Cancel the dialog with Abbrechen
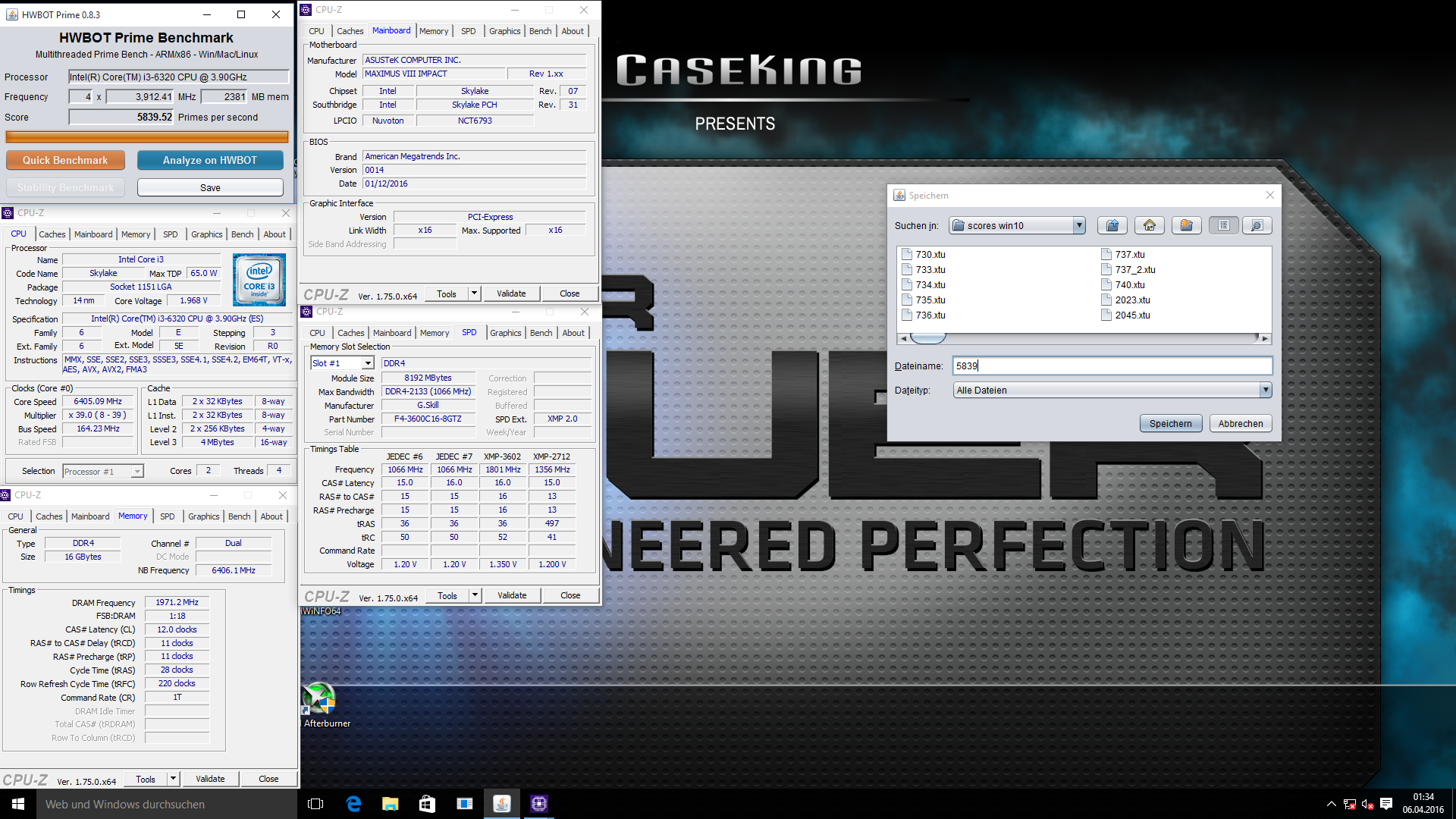The width and height of the screenshot is (1456, 819). click(1241, 423)
